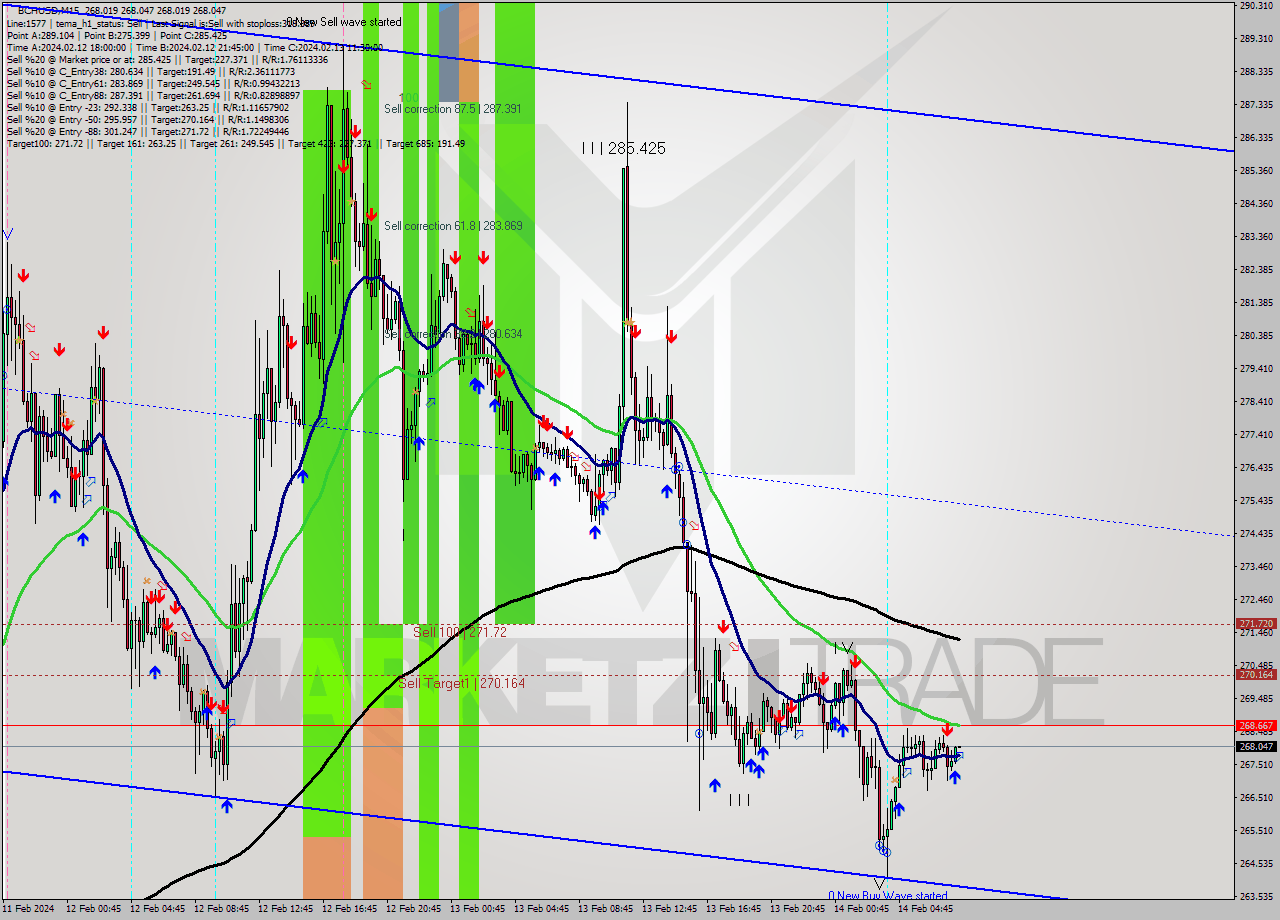The image size is (1280, 920).
Task: Select the 'Sell 100 | 271.72' level label
Action: point(460,632)
